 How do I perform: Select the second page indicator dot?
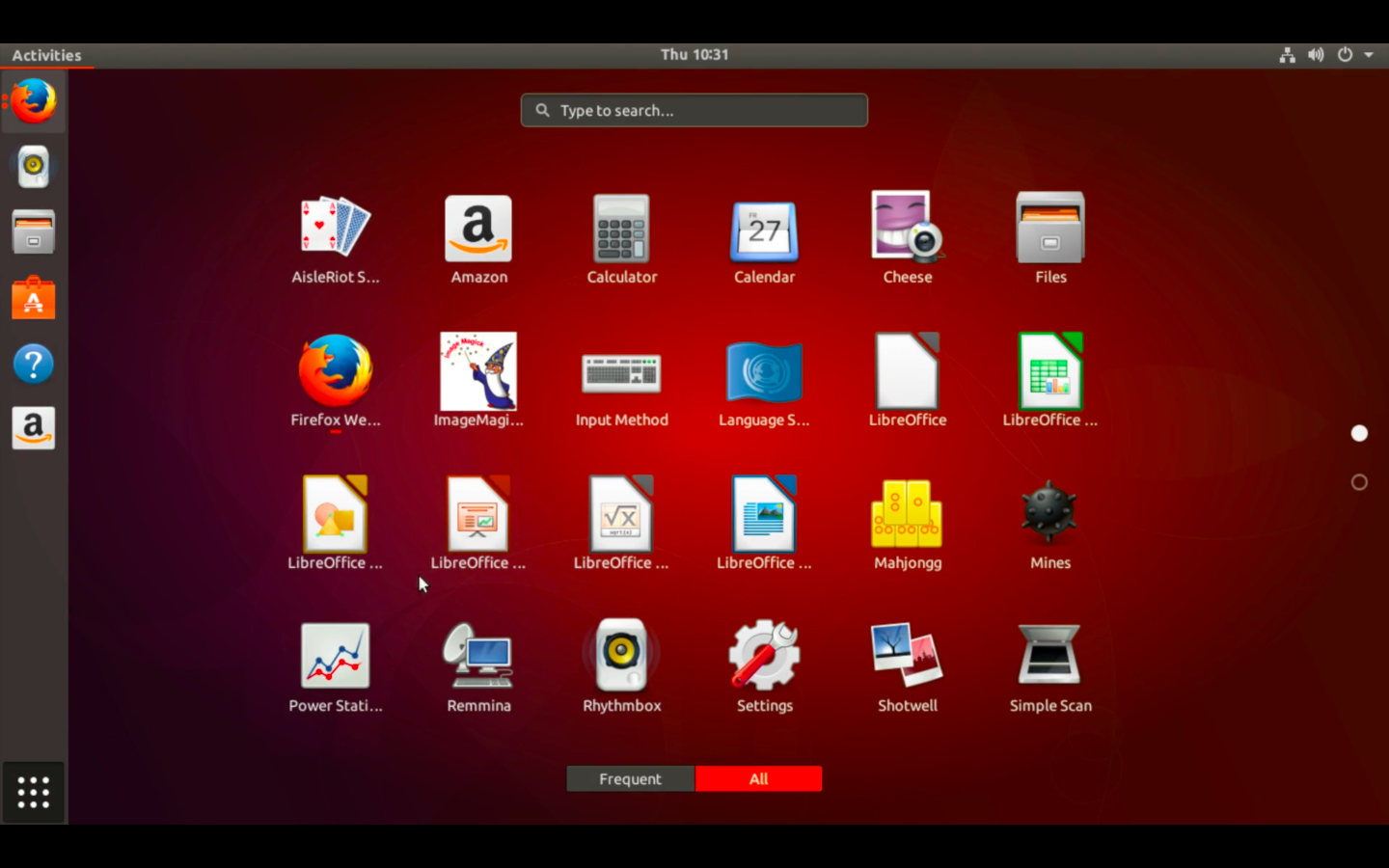[1359, 481]
